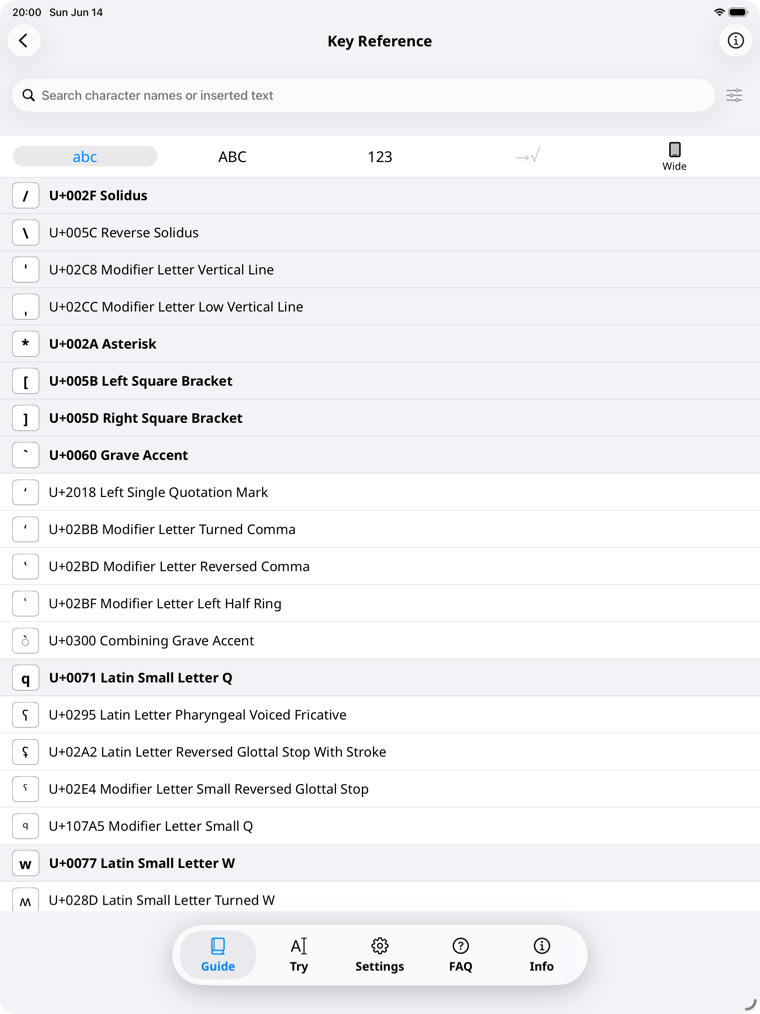Open the FAQ tab in bottom bar
The width and height of the screenshot is (760, 1014).
coord(461,955)
